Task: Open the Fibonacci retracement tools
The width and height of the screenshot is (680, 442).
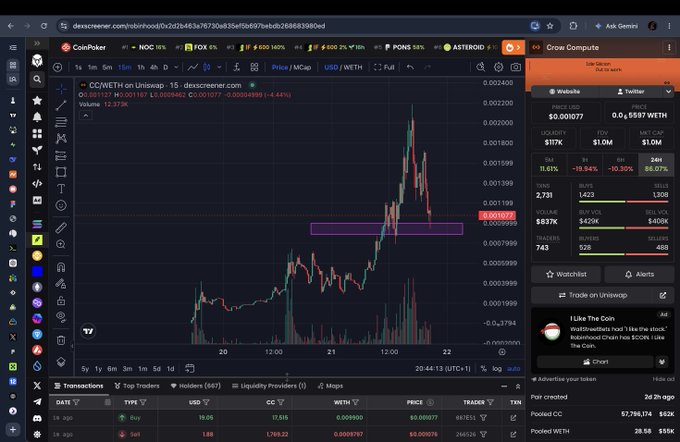Action: click(61, 122)
